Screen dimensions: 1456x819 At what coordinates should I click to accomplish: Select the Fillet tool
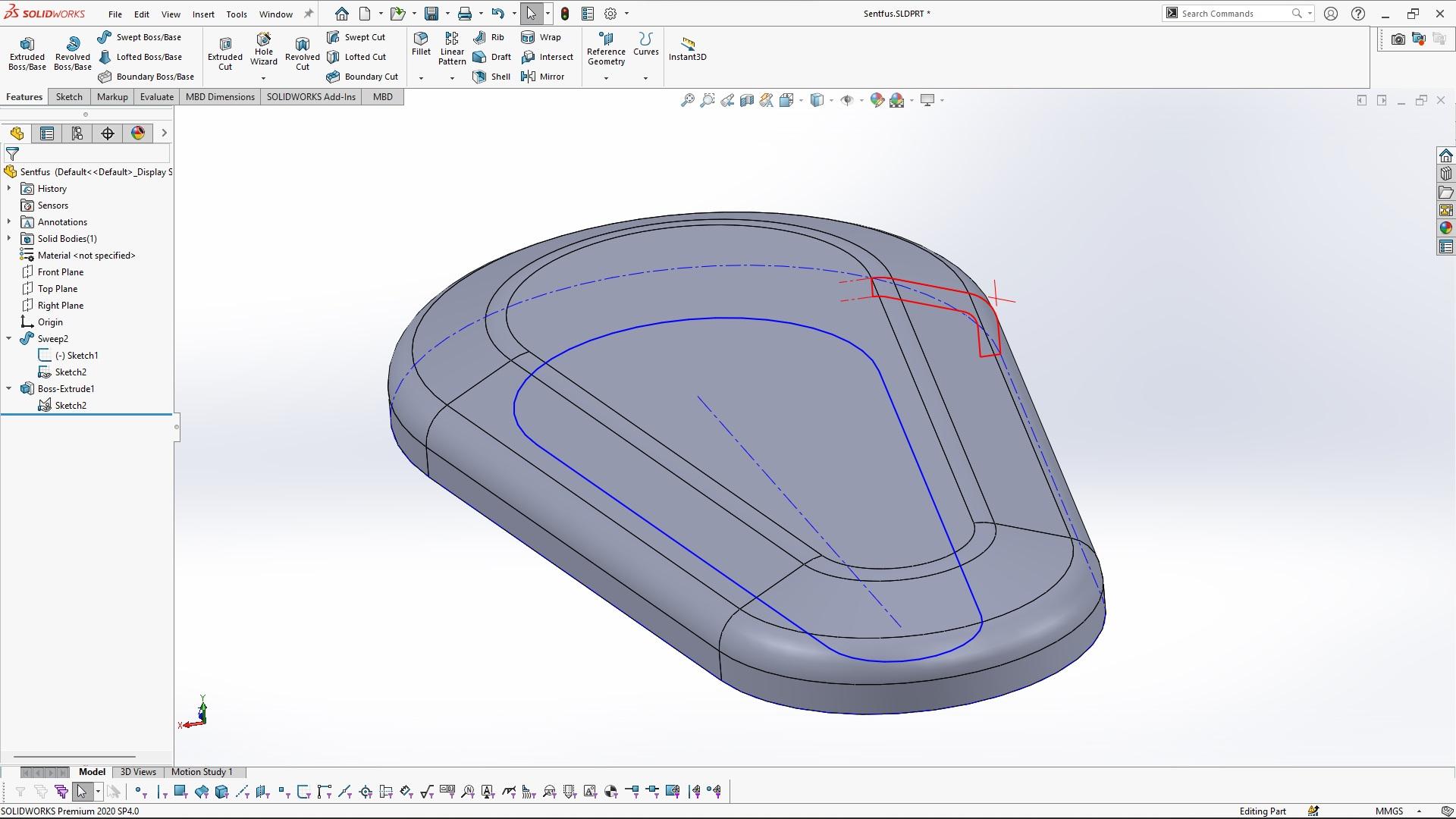click(421, 43)
